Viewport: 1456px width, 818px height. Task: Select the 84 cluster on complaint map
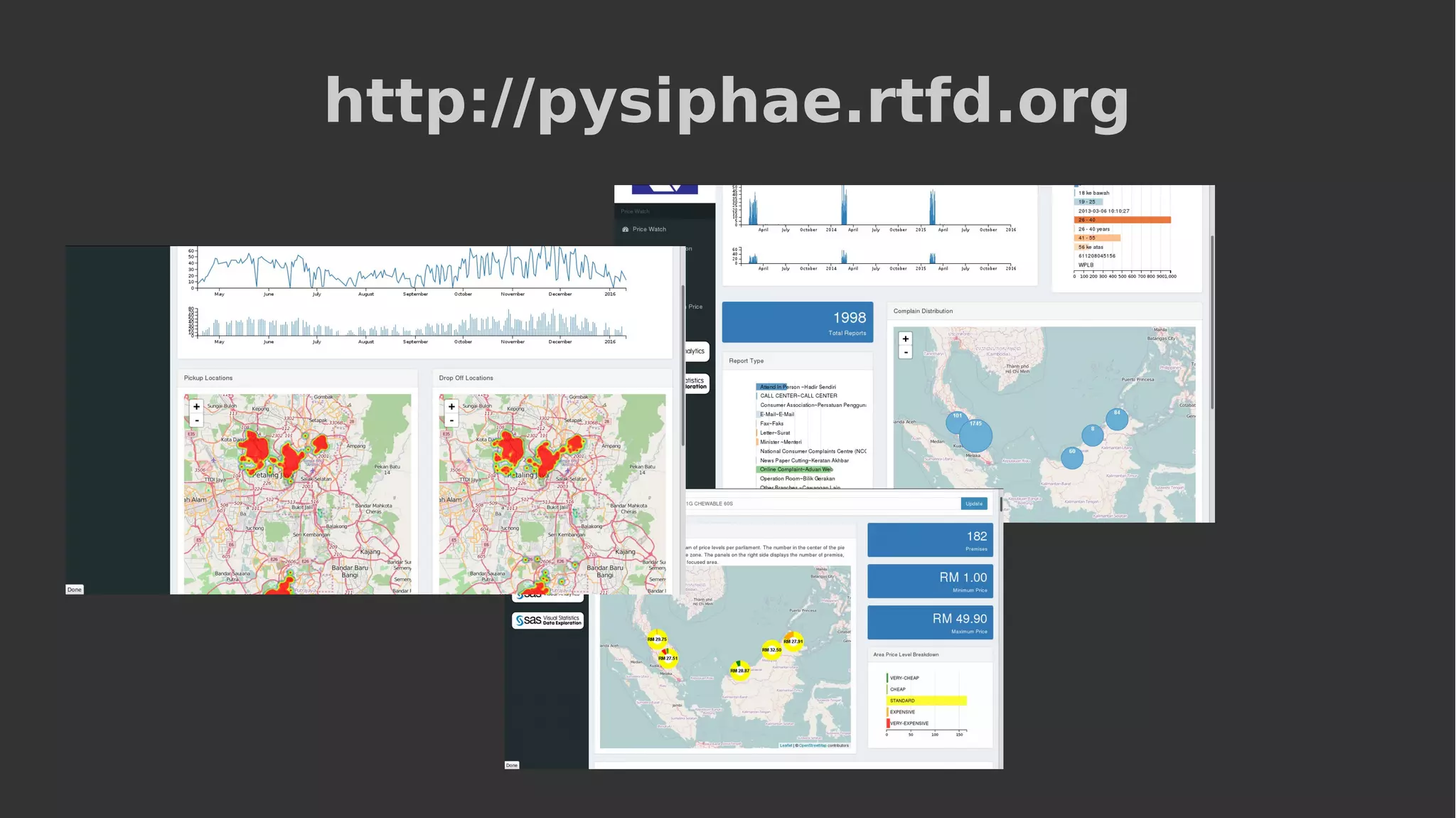(x=1117, y=419)
